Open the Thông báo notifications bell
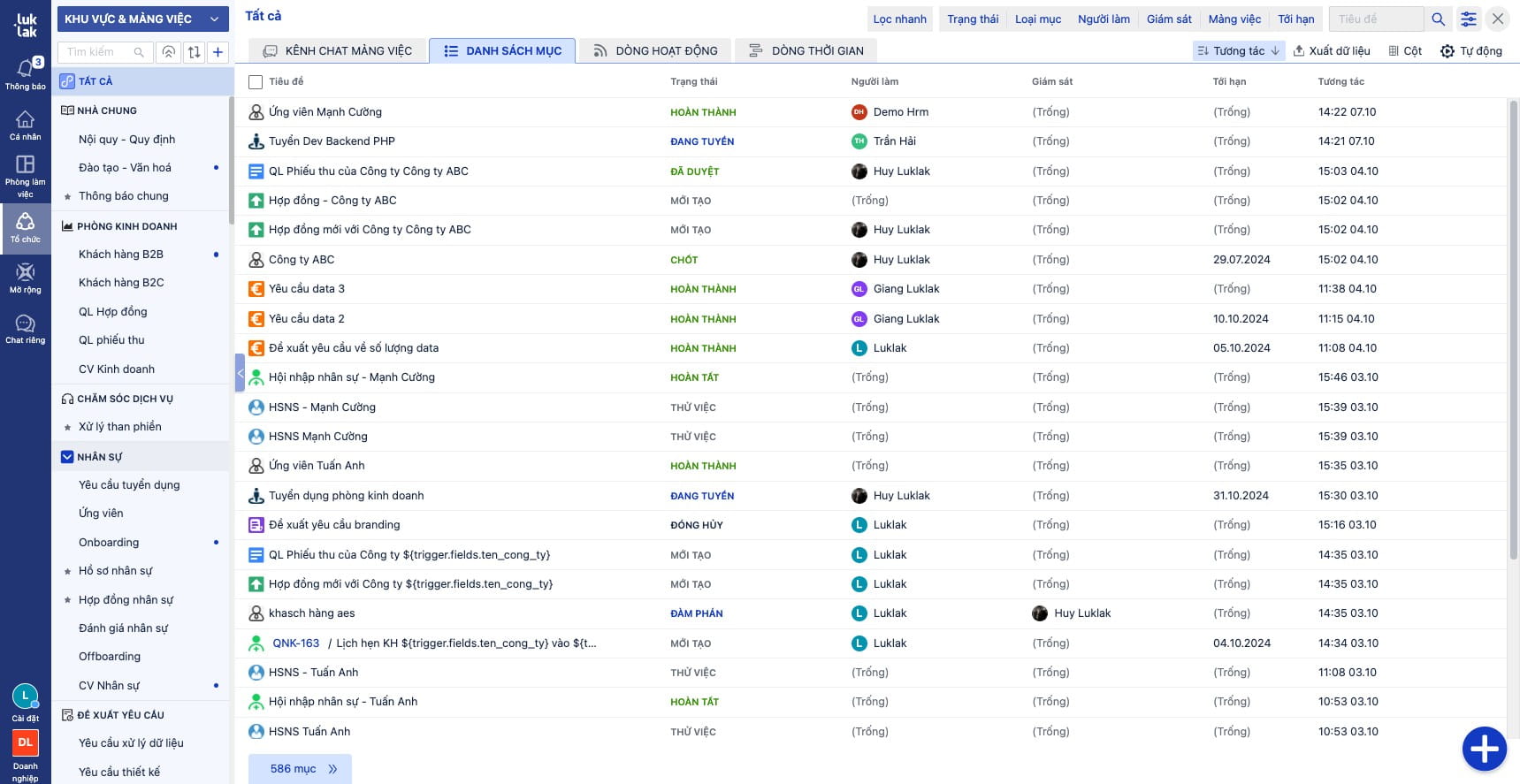 (x=25, y=72)
